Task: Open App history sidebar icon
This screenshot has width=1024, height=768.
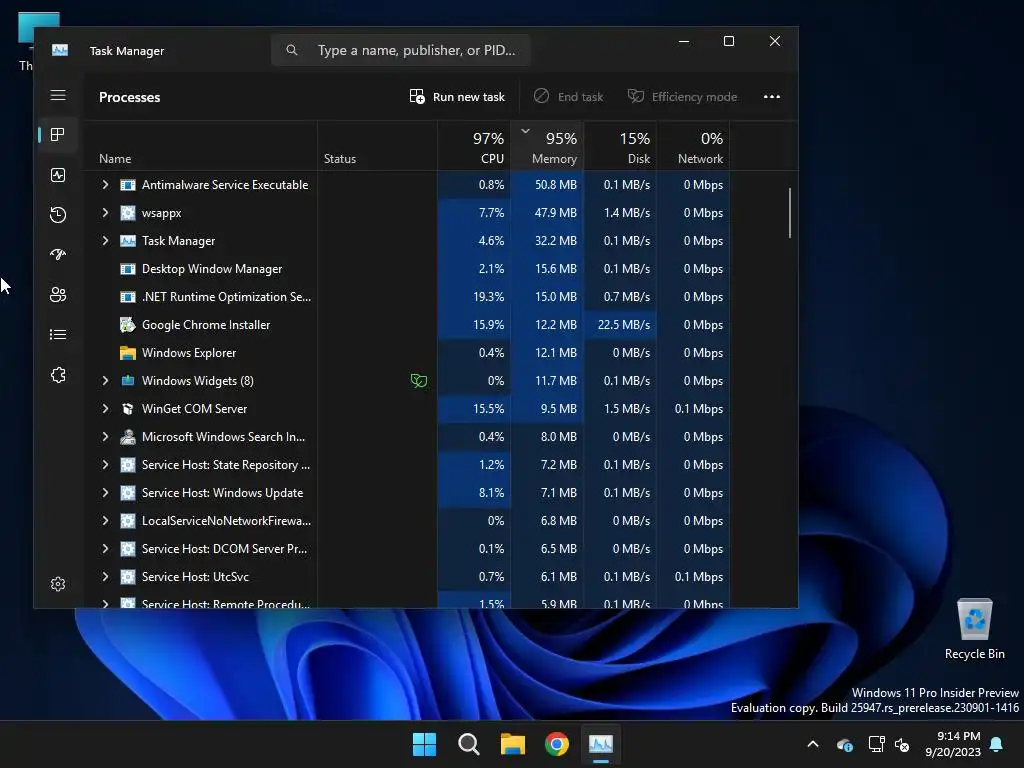Action: click(58, 215)
